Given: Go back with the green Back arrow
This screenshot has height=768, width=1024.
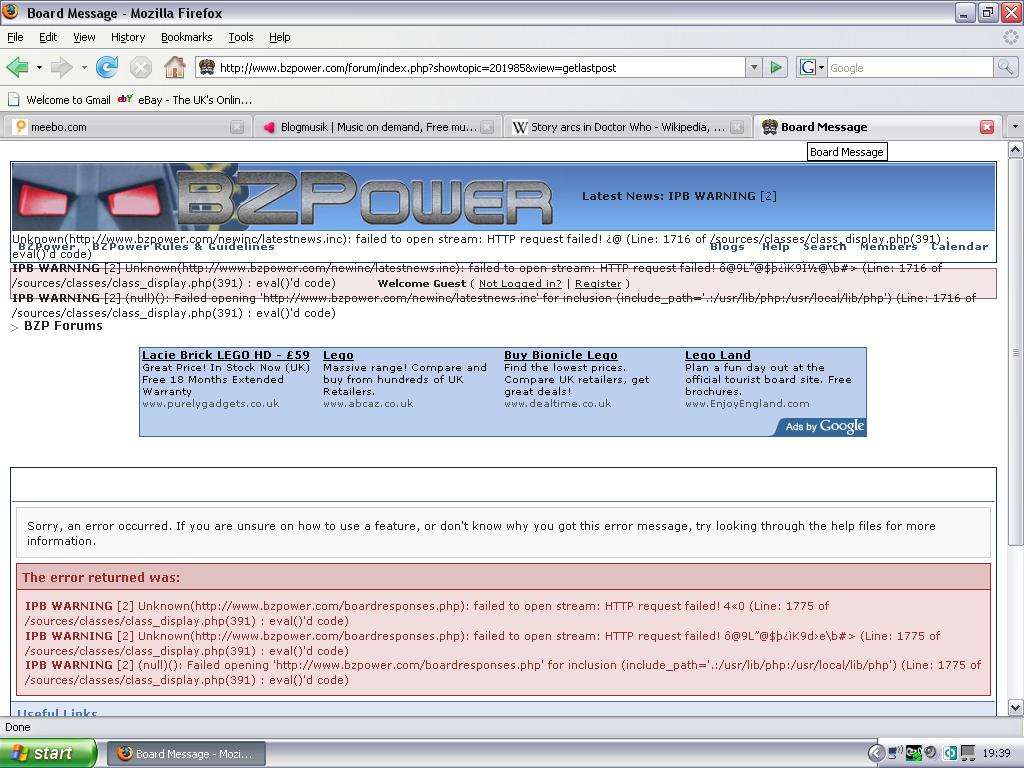Looking at the screenshot, I should pyautogui.click(x=17, y=67).
